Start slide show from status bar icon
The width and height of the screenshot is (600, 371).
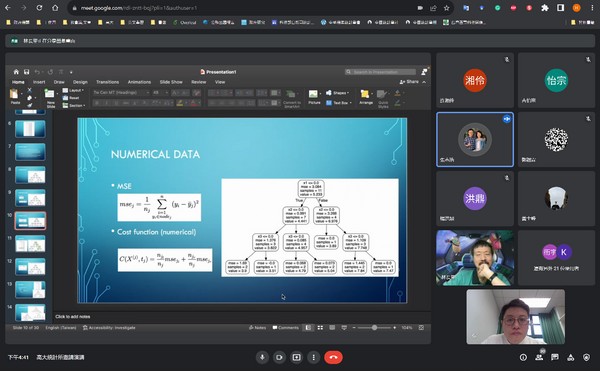point(344,327)
